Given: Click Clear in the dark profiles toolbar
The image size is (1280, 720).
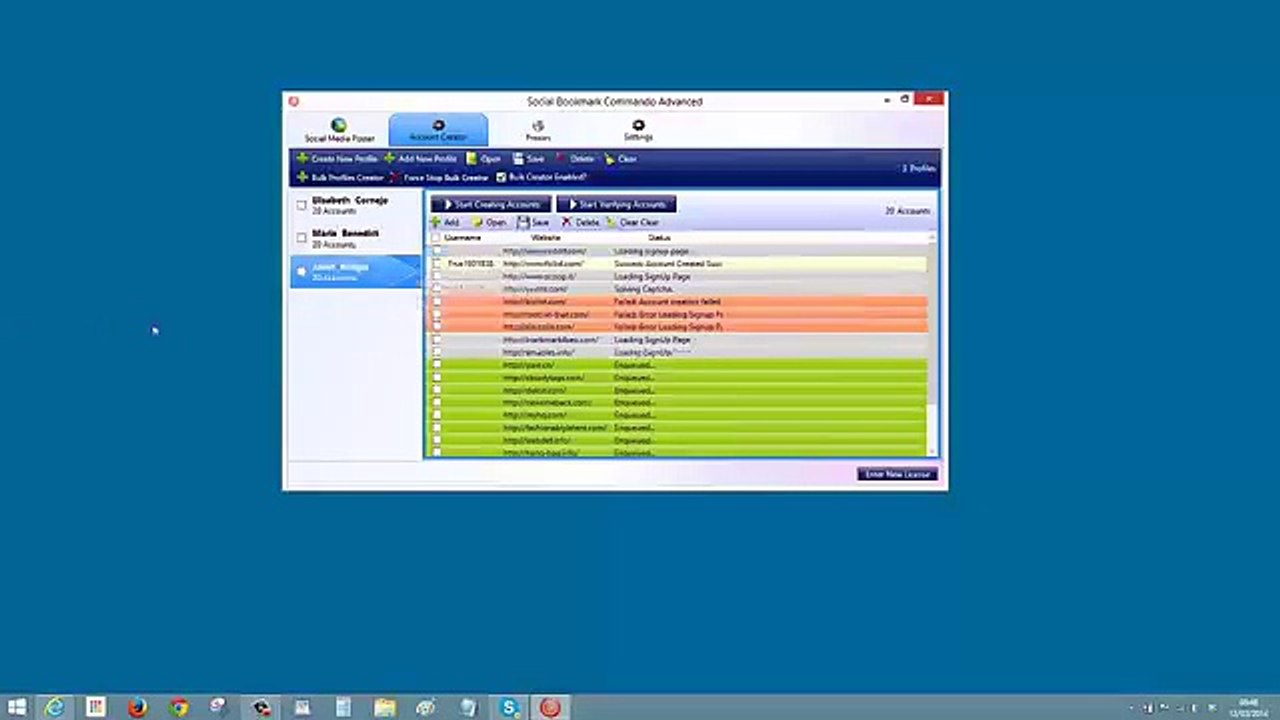Looking at the screenshot, I should click(621, 159).
